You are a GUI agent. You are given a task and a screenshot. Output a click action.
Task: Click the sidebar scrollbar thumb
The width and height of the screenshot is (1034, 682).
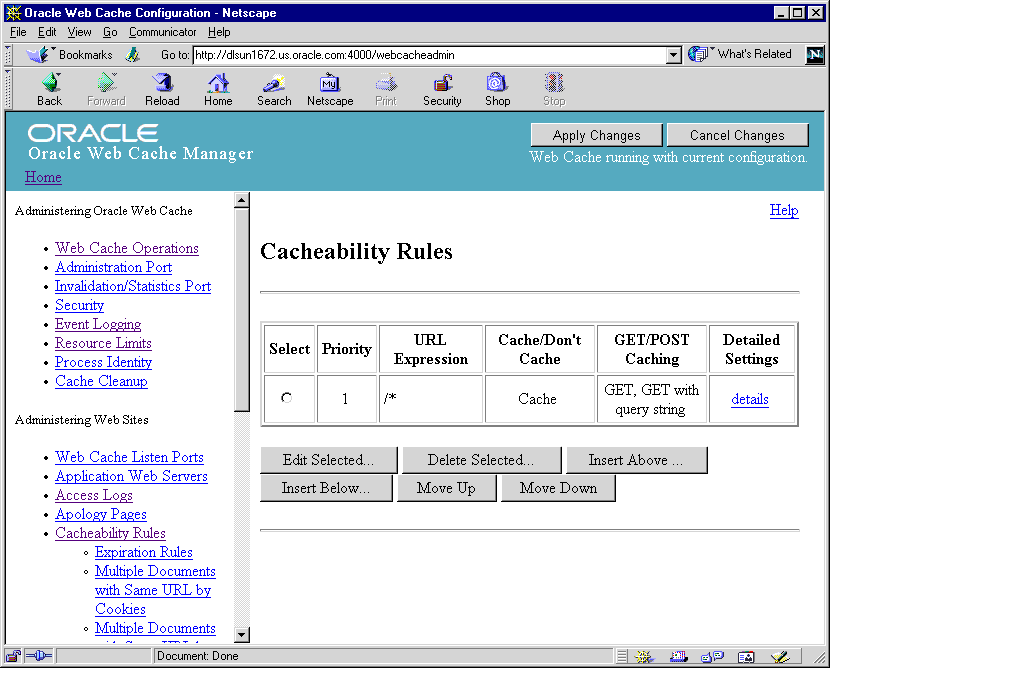pos(241,309)
